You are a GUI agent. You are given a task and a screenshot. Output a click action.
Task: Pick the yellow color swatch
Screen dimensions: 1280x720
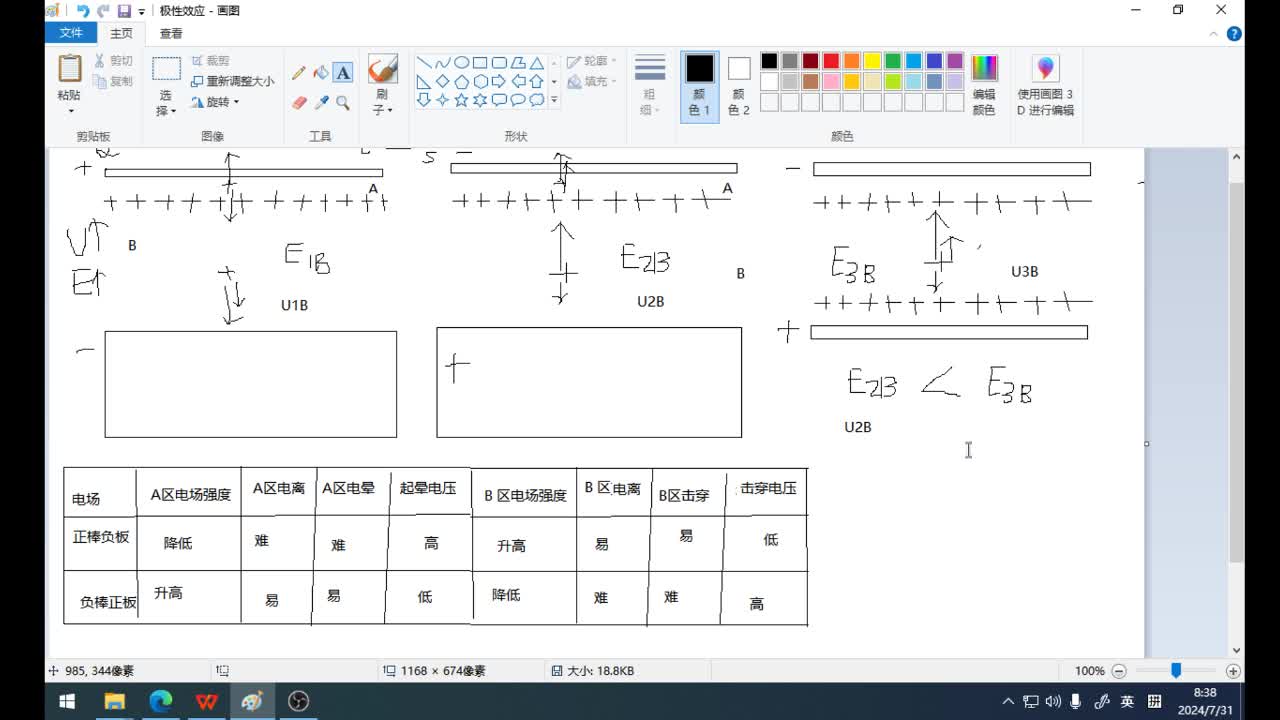[x=872, y=61]
